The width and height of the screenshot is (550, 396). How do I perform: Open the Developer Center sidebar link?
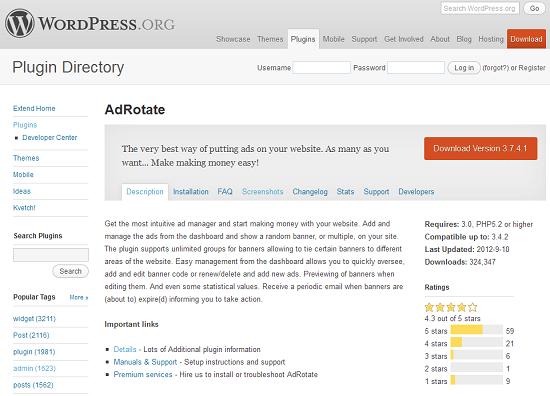49,137
